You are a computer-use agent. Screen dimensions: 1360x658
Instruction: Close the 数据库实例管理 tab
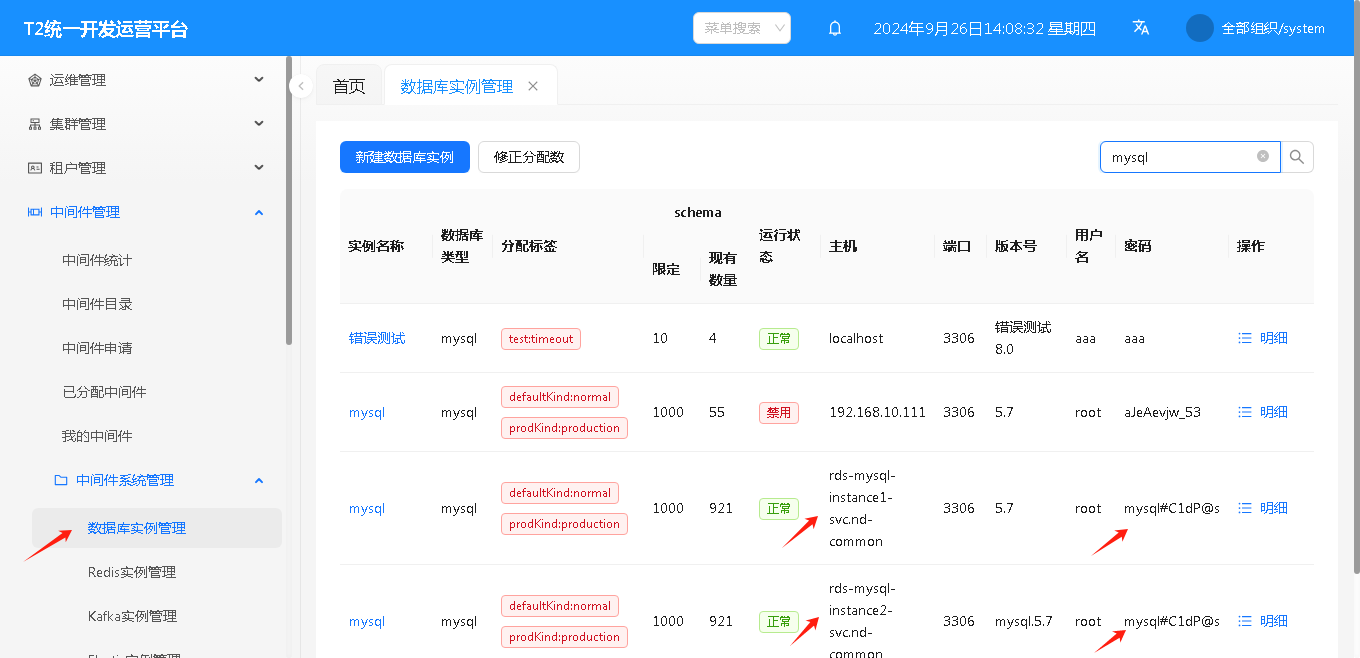533,86
